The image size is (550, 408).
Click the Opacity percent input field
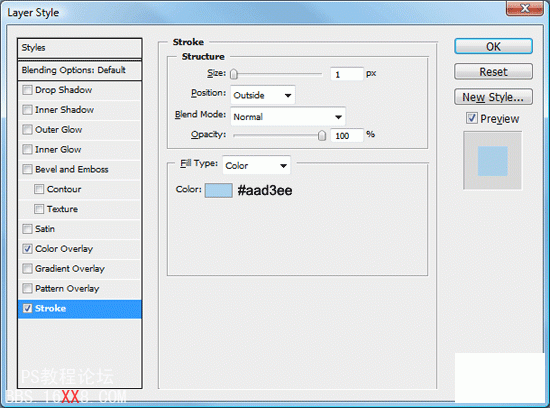(x=347, y=135)
